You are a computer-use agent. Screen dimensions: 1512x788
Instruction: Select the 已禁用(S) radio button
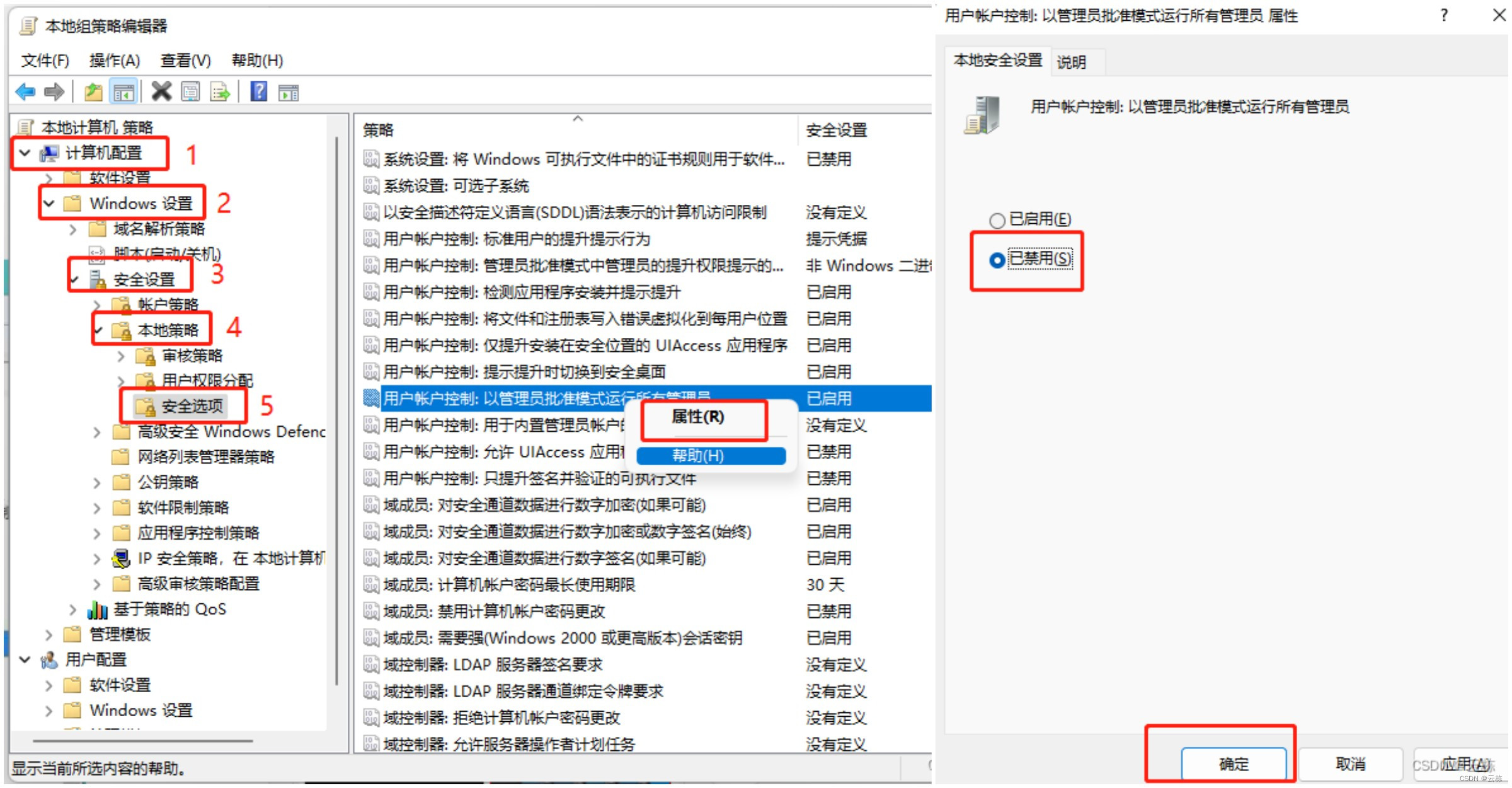[x=997, y=260]
